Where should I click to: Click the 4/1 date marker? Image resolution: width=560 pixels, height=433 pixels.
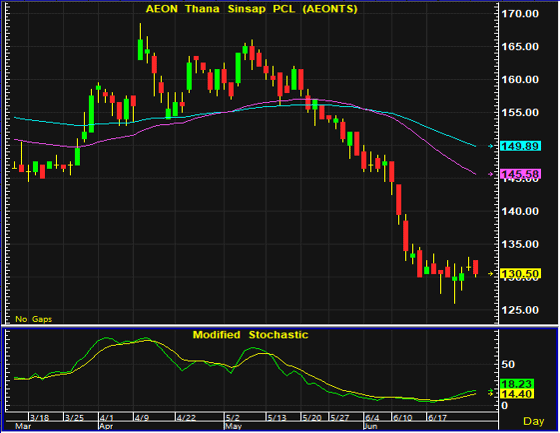[107, 418]
